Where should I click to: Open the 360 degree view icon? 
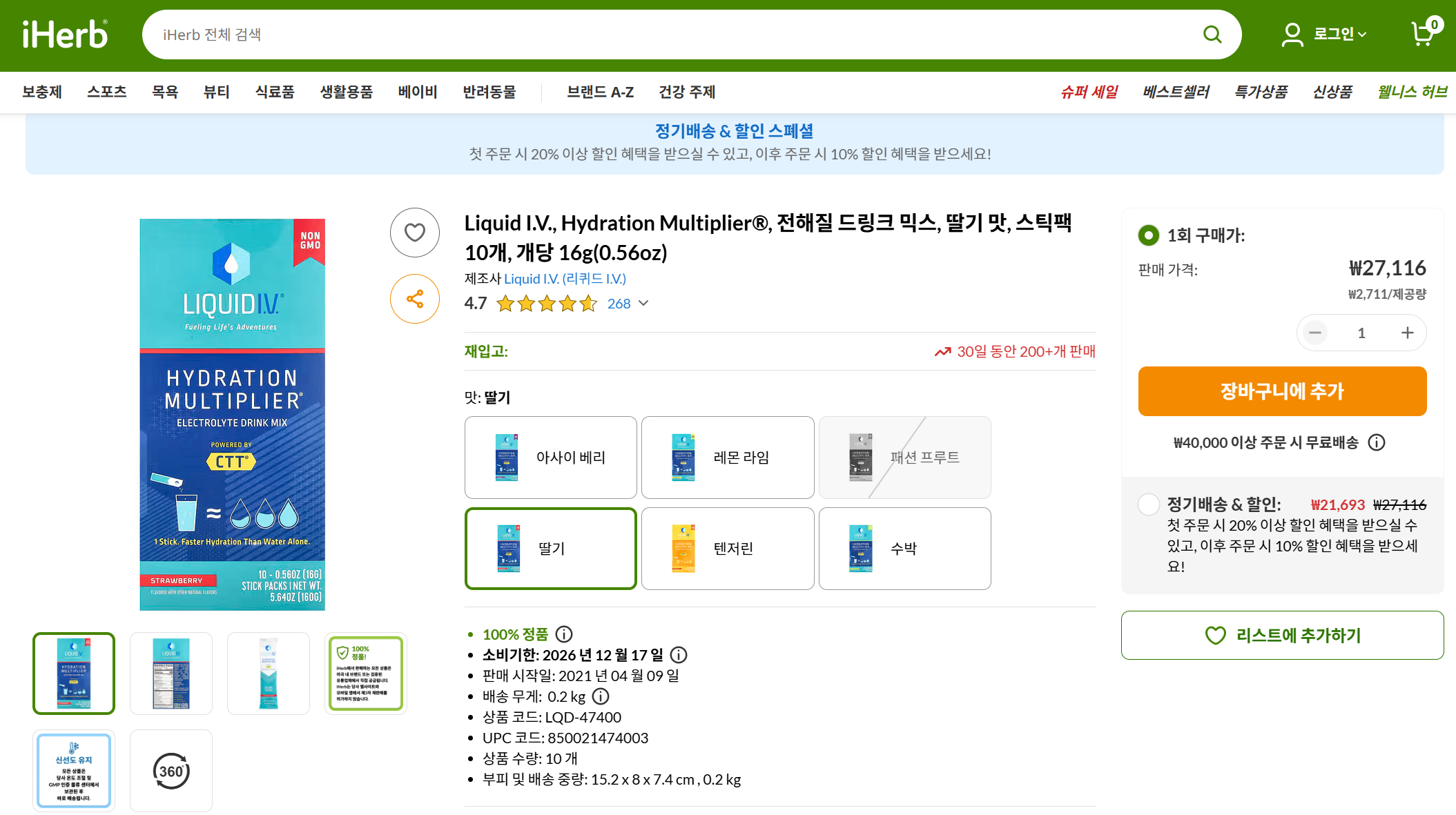171,771
